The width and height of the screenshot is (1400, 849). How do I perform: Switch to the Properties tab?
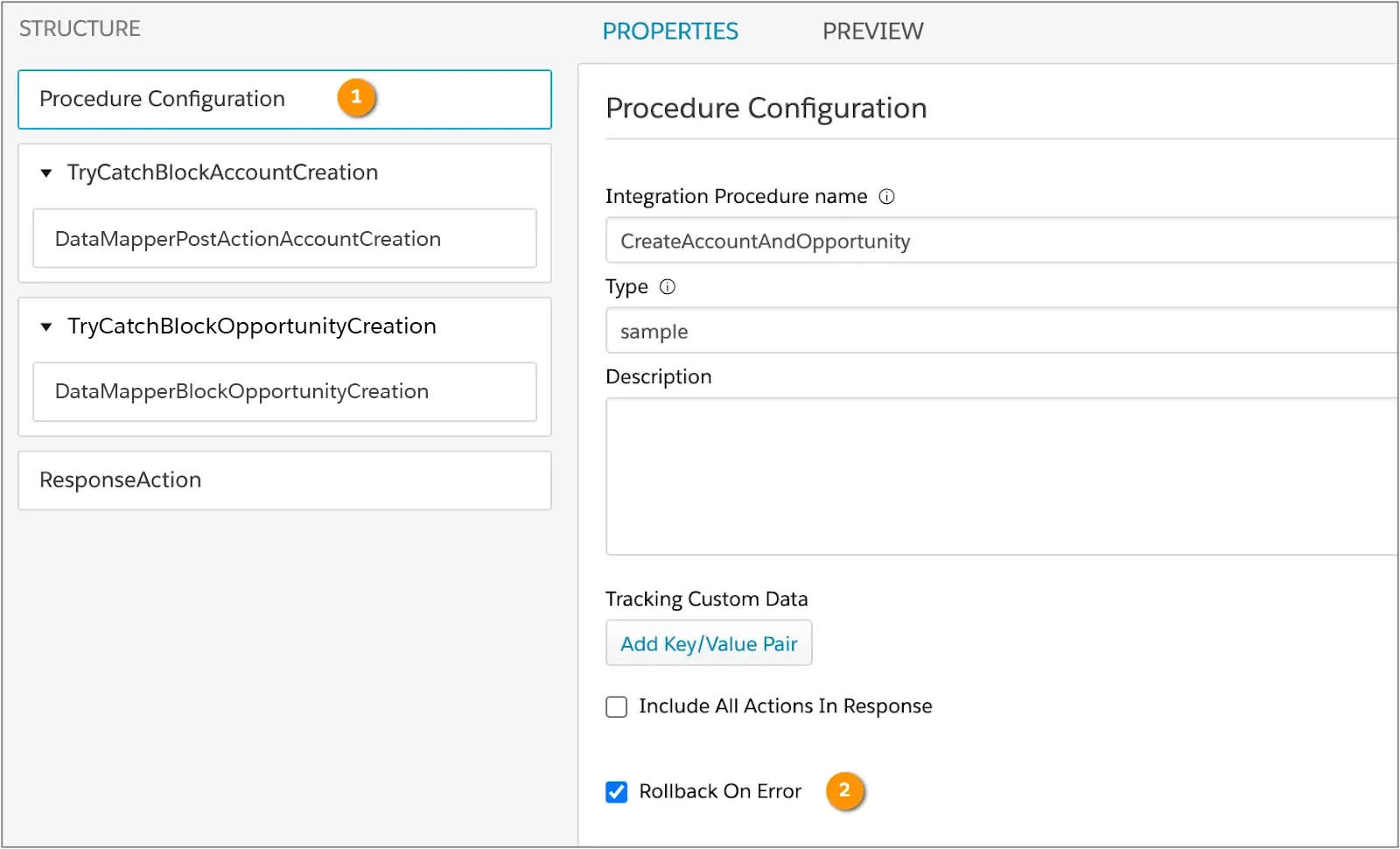pyautogui.click(x=670, y=32)
